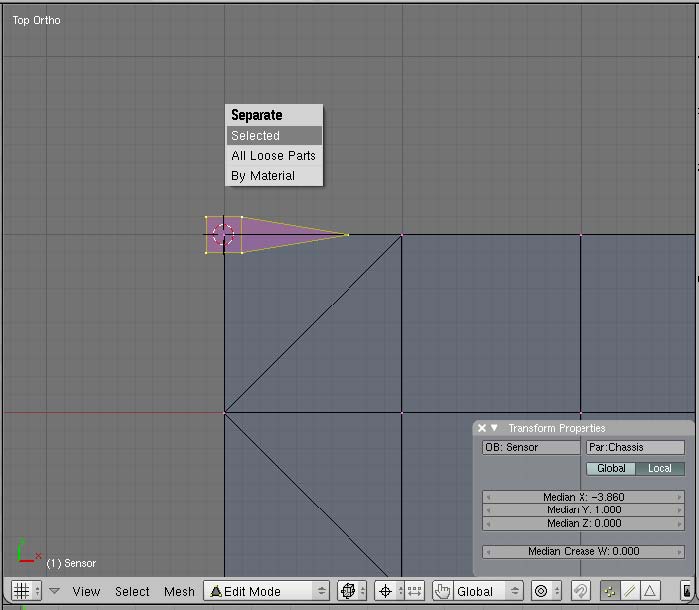Image resolution: width=699 pixels, height=610 pixels.
Task: Click the partially visible occlude geometry icon
Action: [x=687, y=591]
